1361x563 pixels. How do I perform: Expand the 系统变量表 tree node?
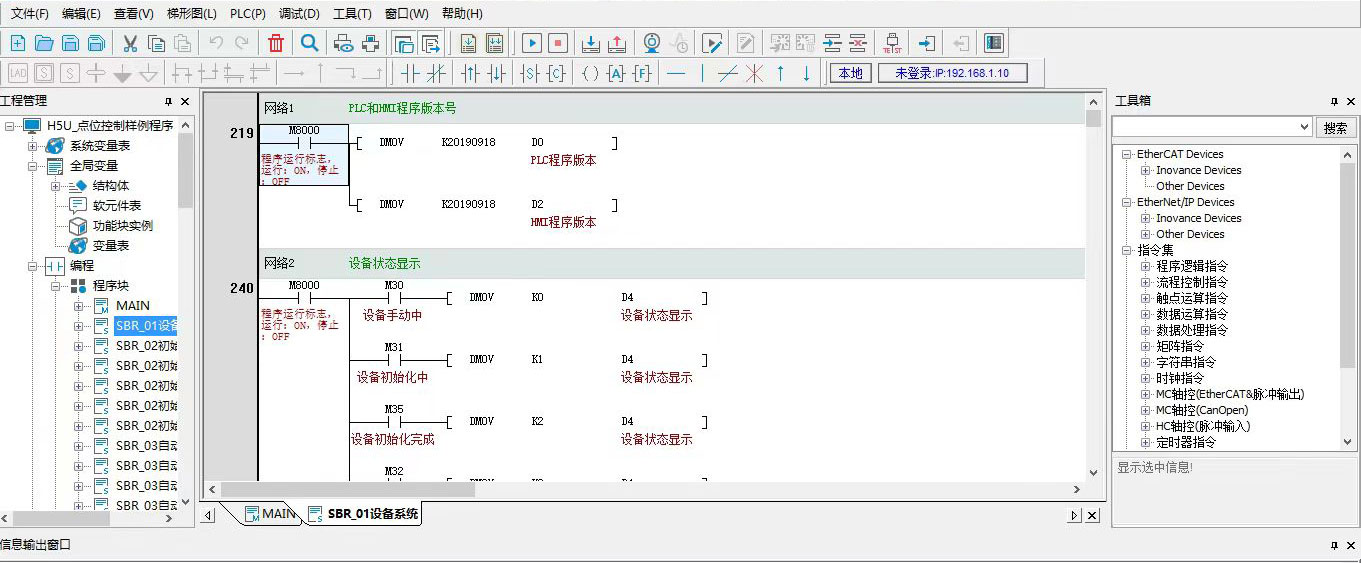pos(32,146)
